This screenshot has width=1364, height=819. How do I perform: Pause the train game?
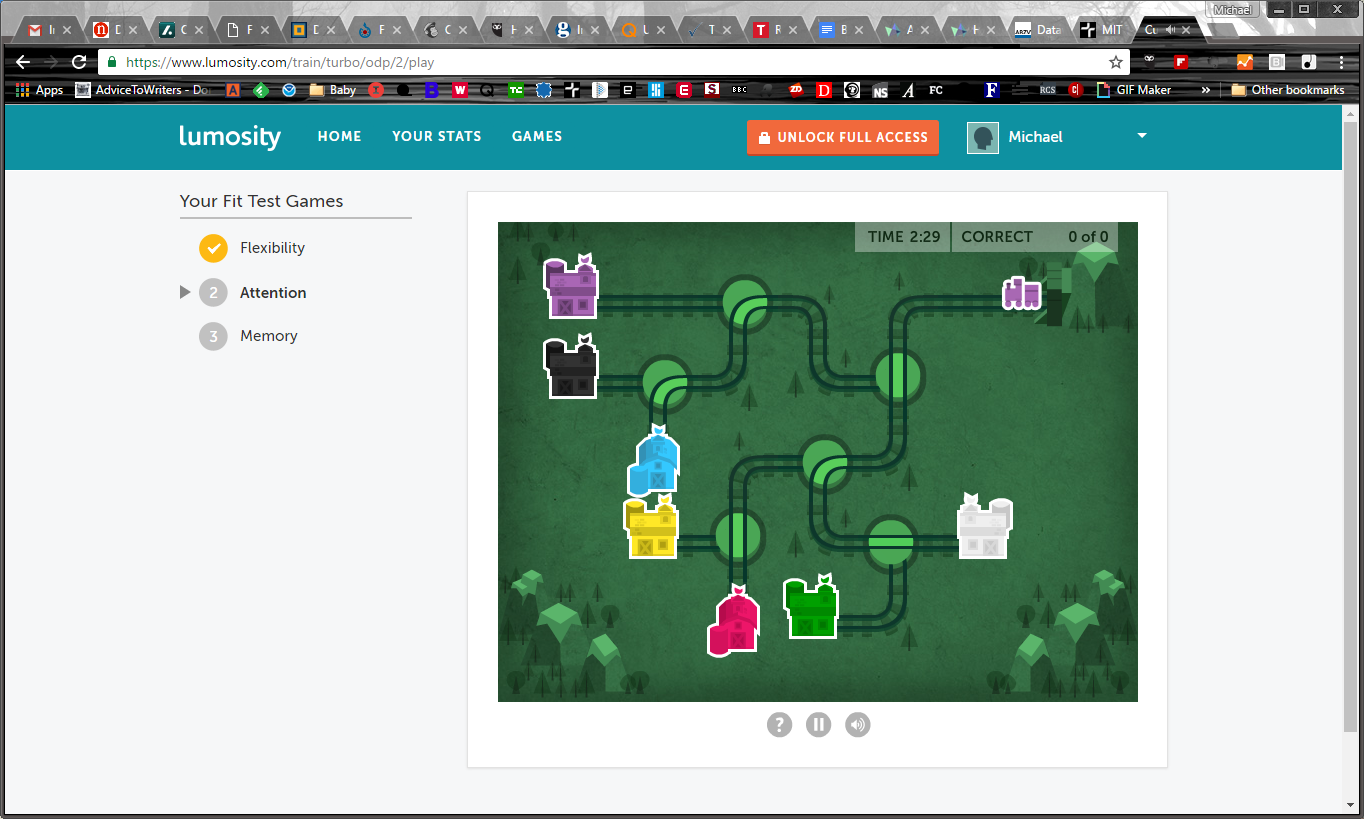(818, 725)
